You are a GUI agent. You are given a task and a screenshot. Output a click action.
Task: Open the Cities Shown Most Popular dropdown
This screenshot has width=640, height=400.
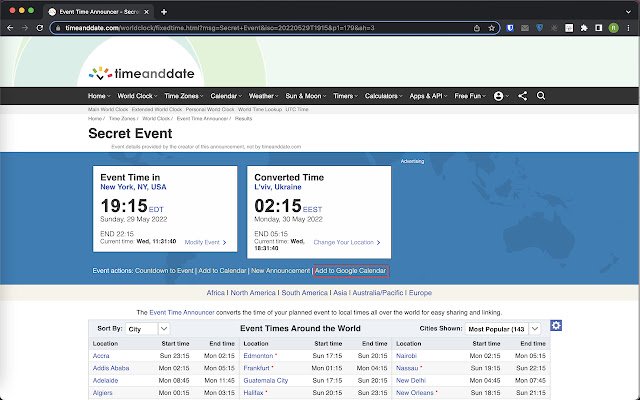click(503, 329)
